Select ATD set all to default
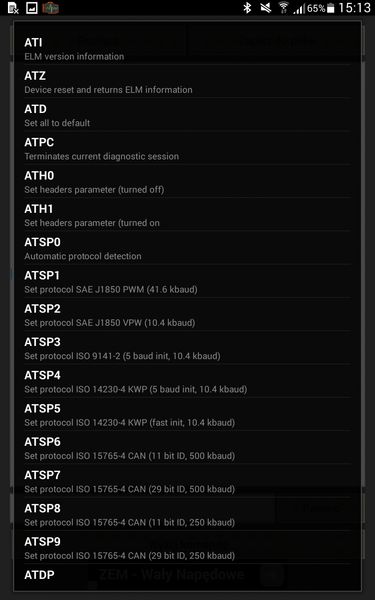This screenshot has width=375, height=600. (x=188, y=115)
